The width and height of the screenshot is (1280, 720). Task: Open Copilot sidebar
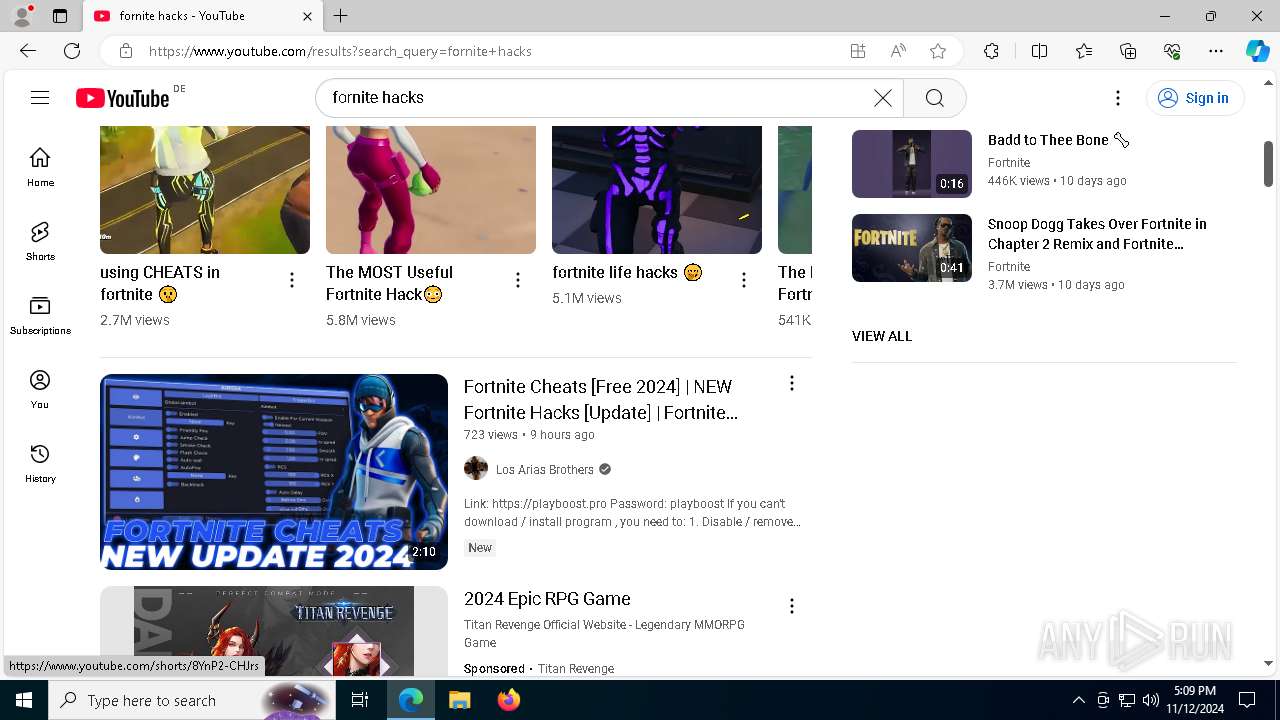point(1257,51)
